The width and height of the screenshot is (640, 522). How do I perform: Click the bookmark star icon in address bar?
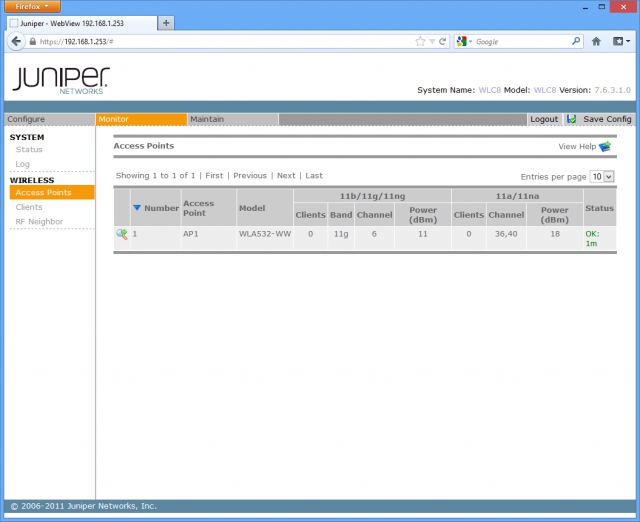pos(420,41)
